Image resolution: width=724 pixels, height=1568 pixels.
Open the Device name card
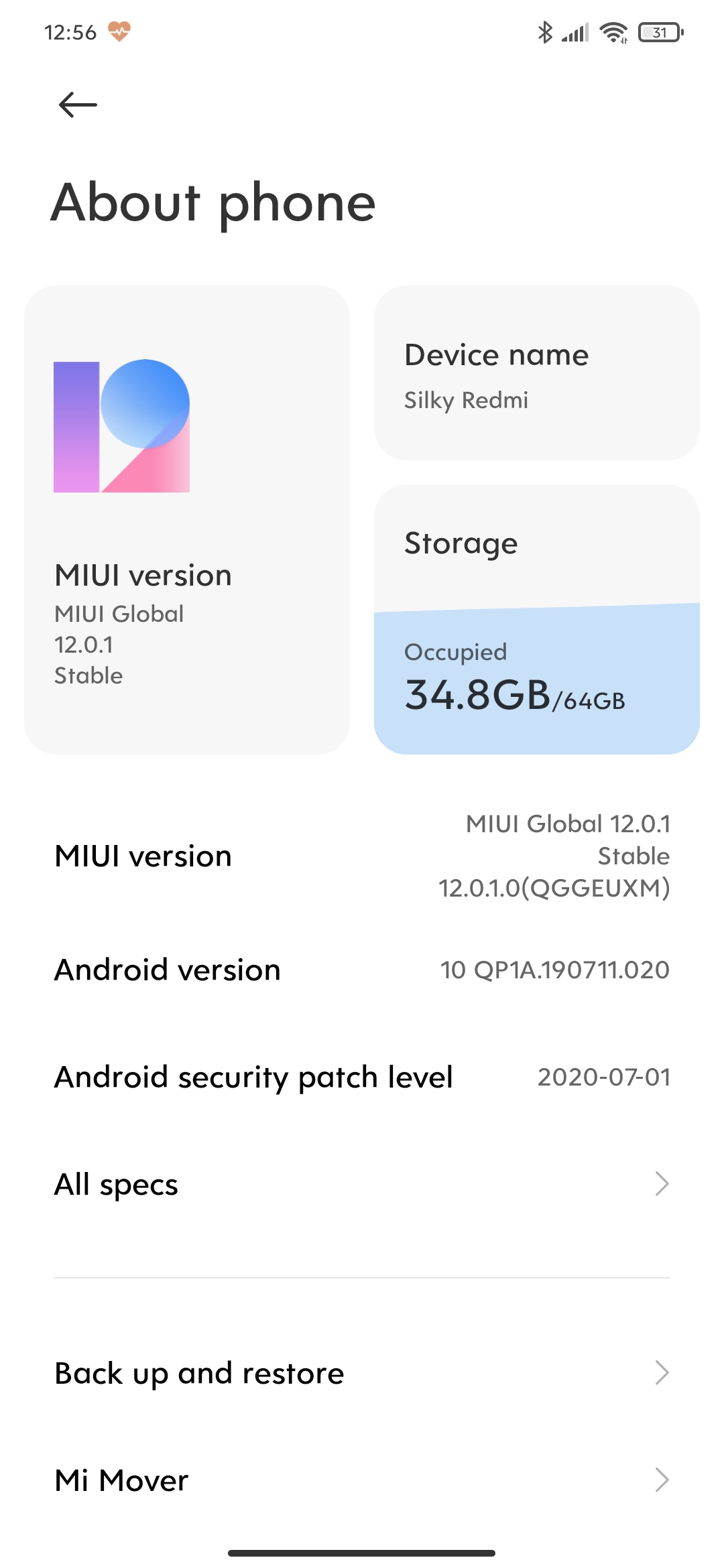(536, 373)
